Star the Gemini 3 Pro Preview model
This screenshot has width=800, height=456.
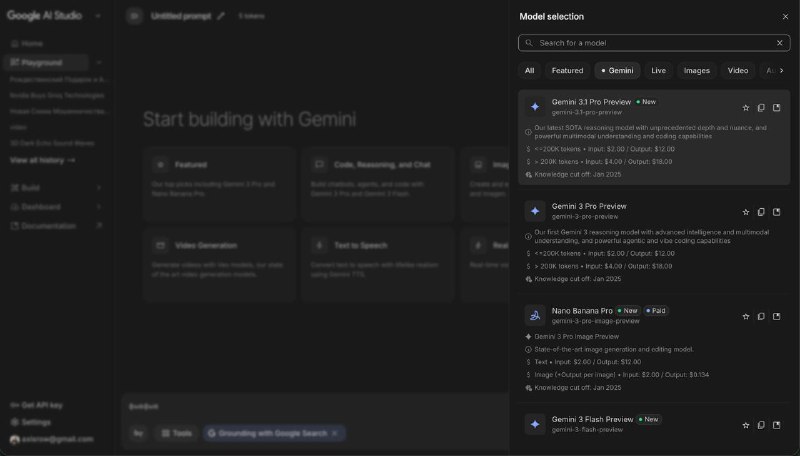pos(745,212)
